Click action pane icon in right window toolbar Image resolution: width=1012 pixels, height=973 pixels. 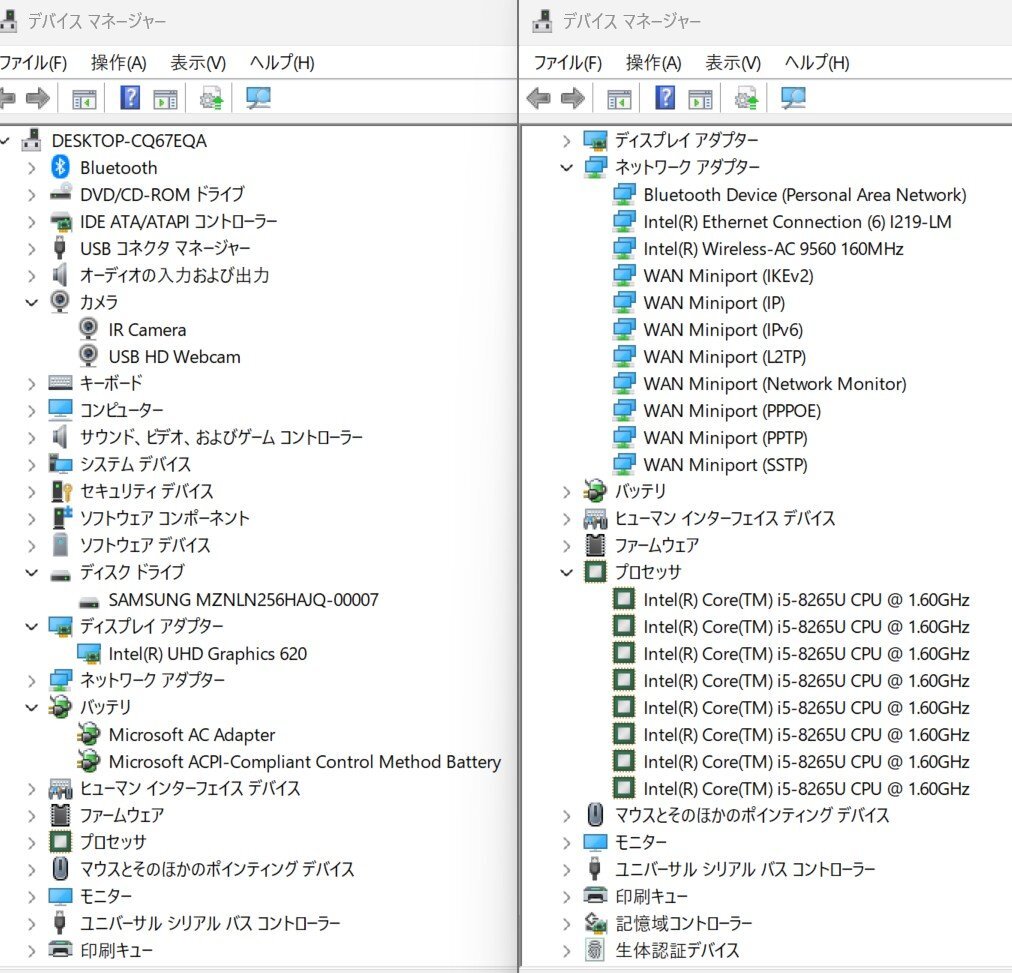pyautogui.click(x=700, y=99)
